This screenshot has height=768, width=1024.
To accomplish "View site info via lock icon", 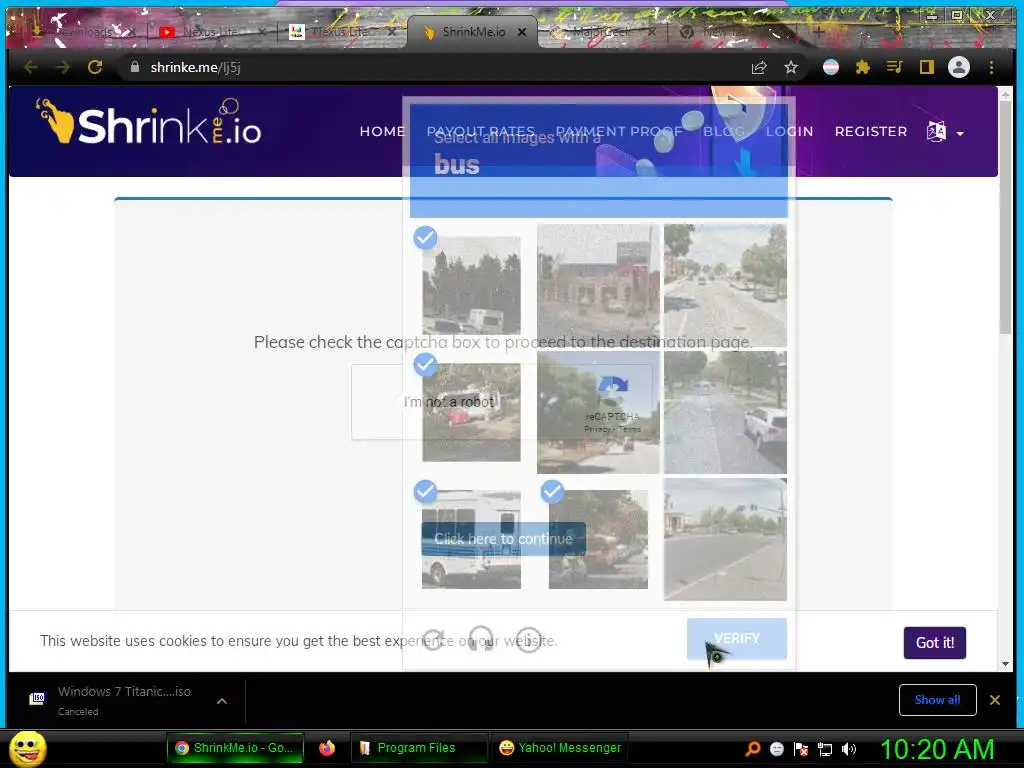I will 135,67.
